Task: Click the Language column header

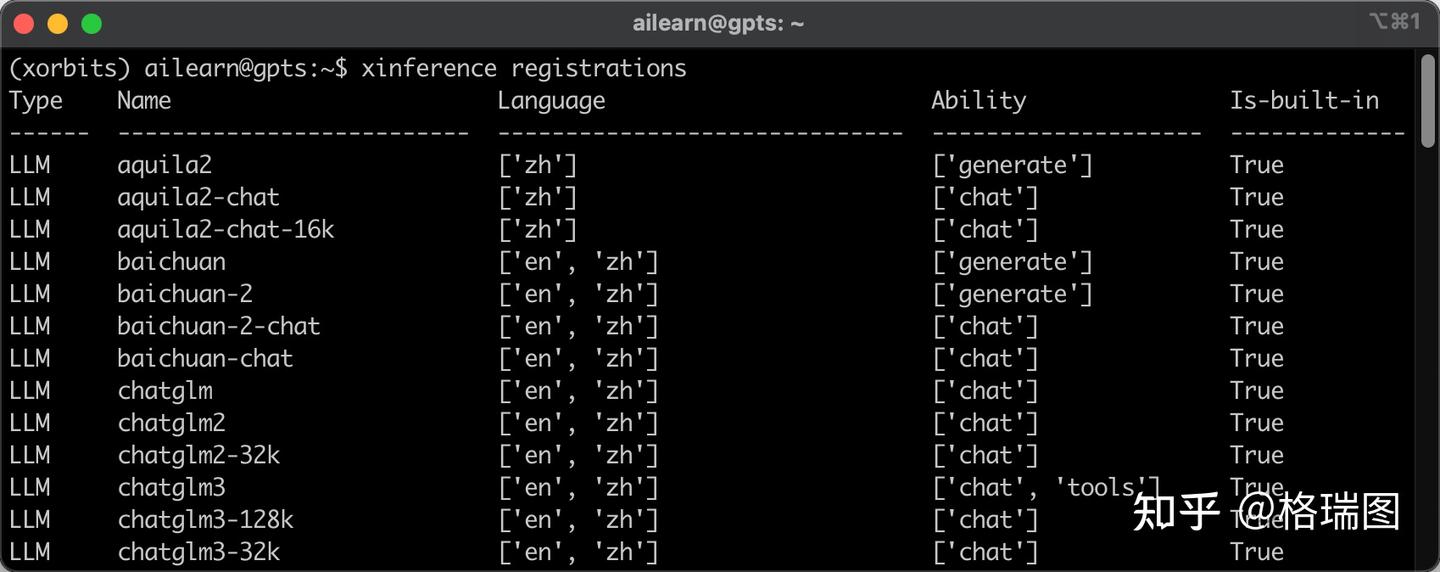Action: (x=551, y=101)
